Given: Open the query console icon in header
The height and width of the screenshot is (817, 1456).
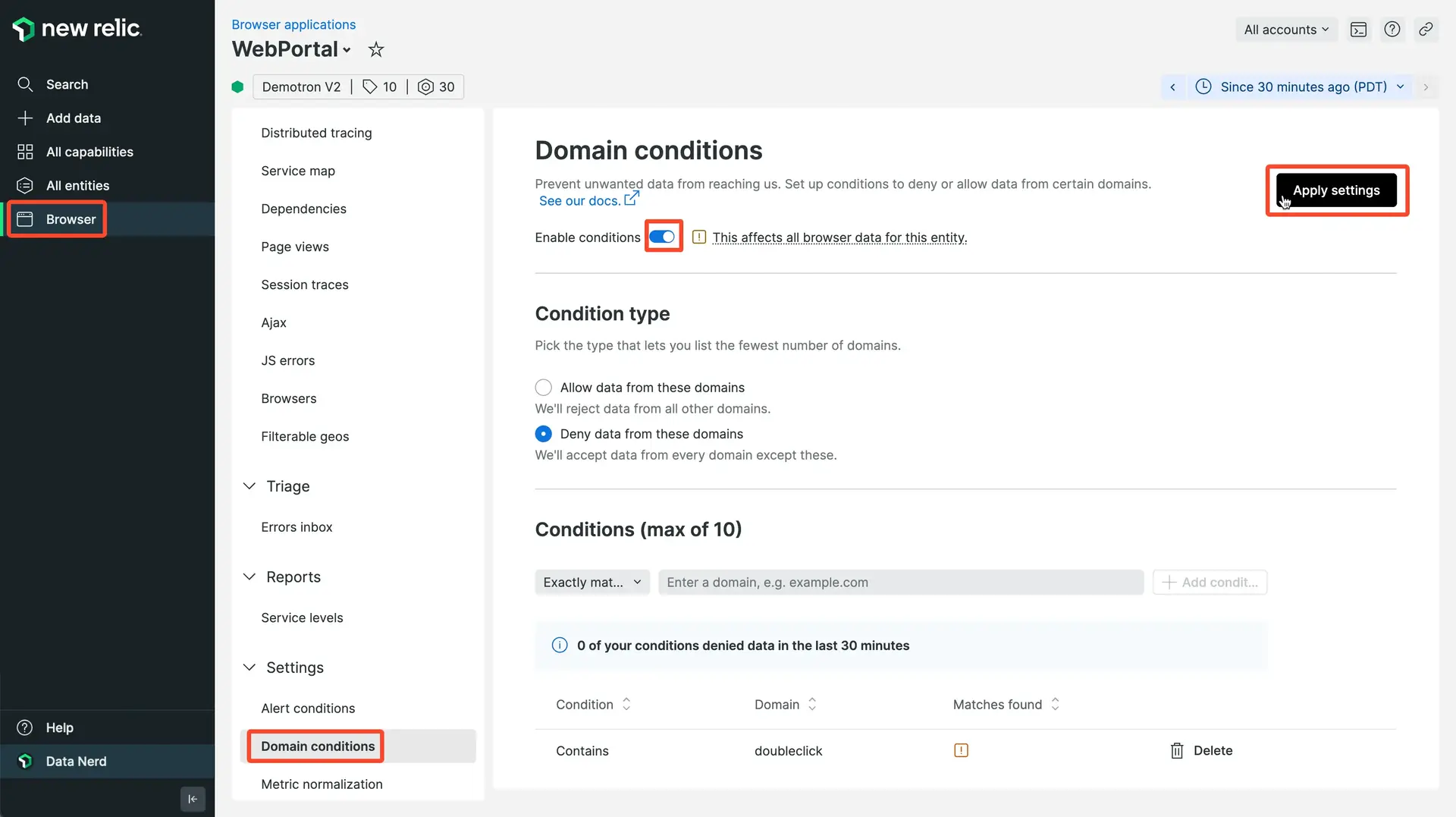Looking at the screenshot, I should point(1358,30).
